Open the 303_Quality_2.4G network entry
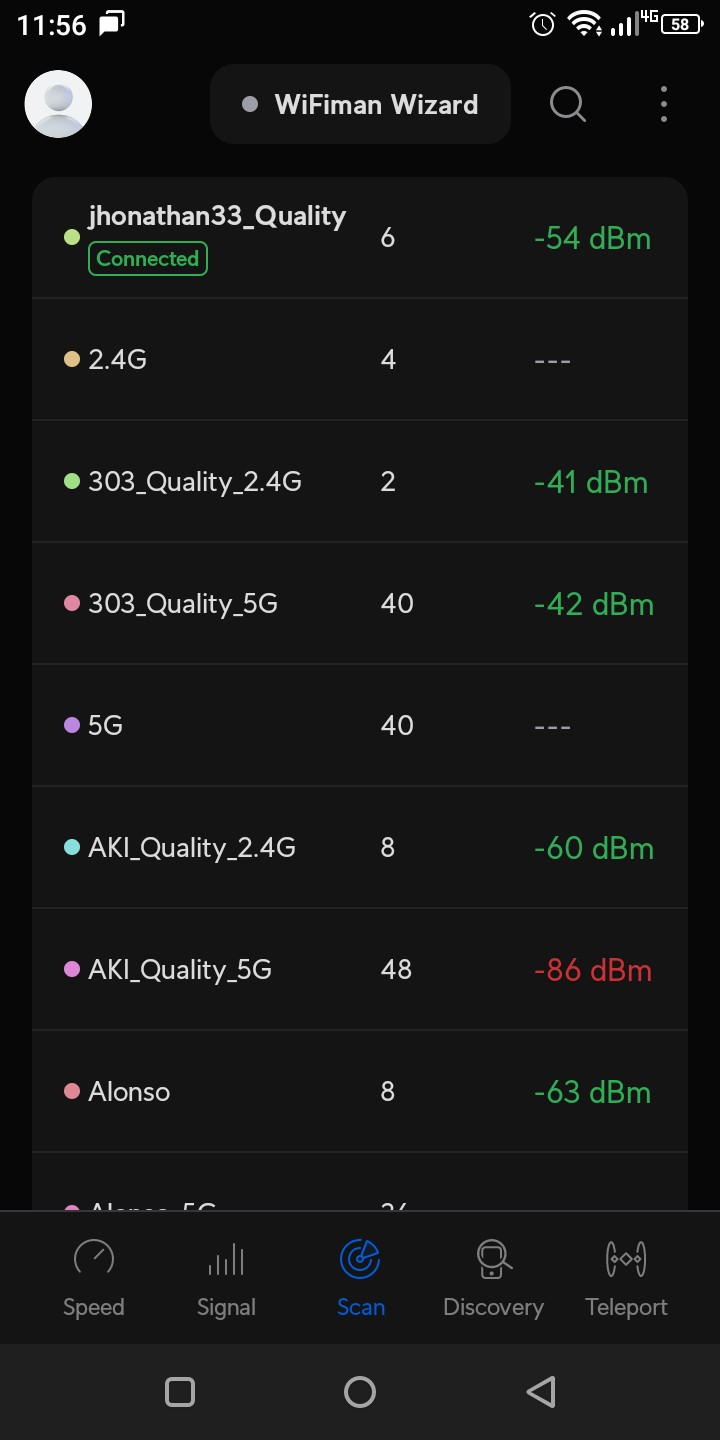 tap(195, 482)
